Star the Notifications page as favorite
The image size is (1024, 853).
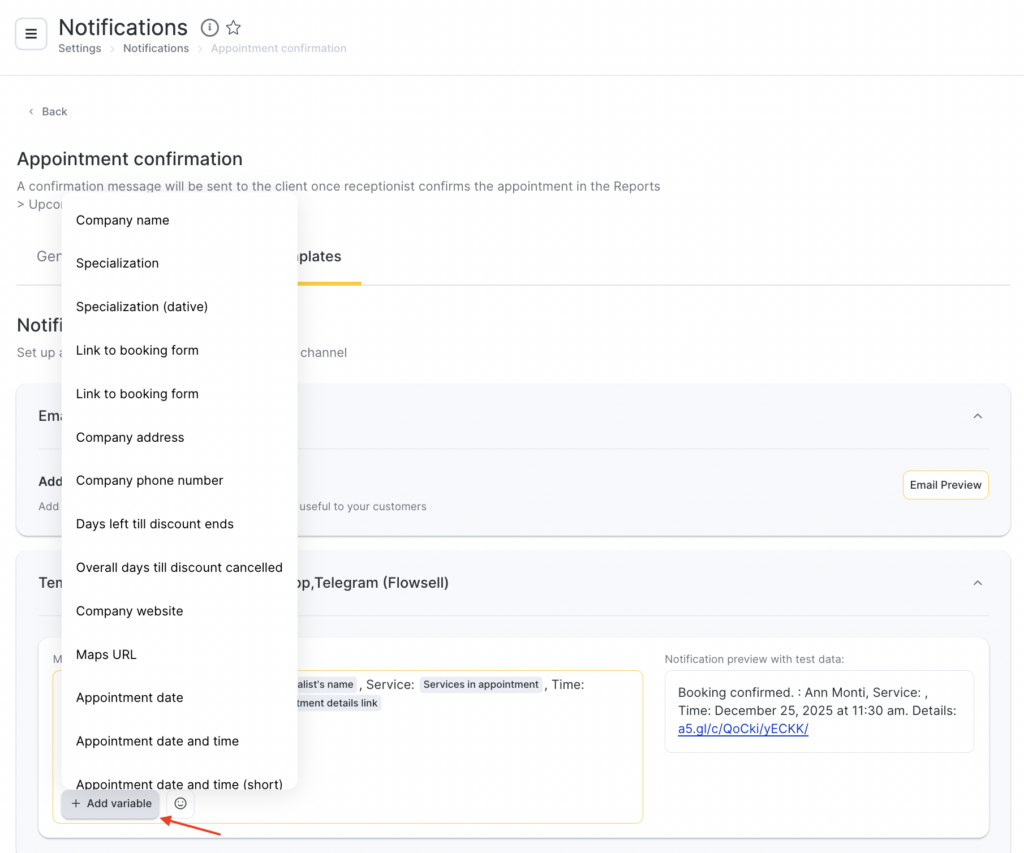tap(233, 28)
